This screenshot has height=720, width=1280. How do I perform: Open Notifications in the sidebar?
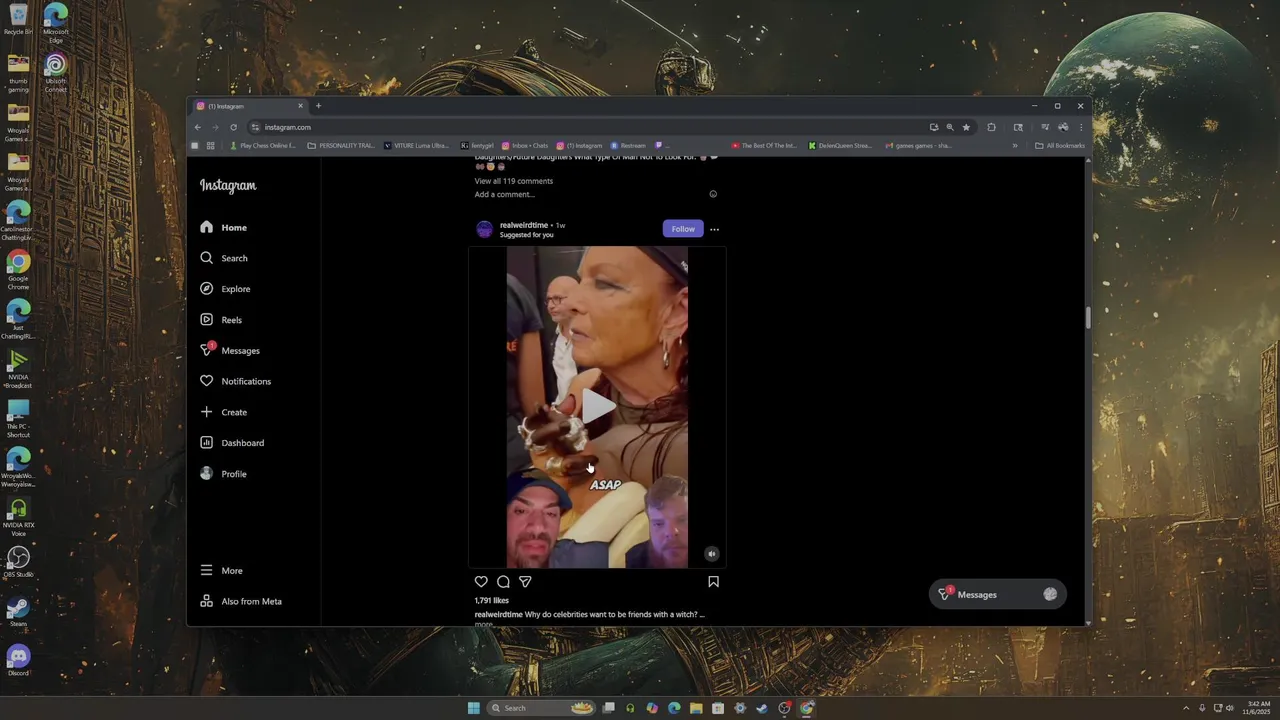[x=236, y=381]
